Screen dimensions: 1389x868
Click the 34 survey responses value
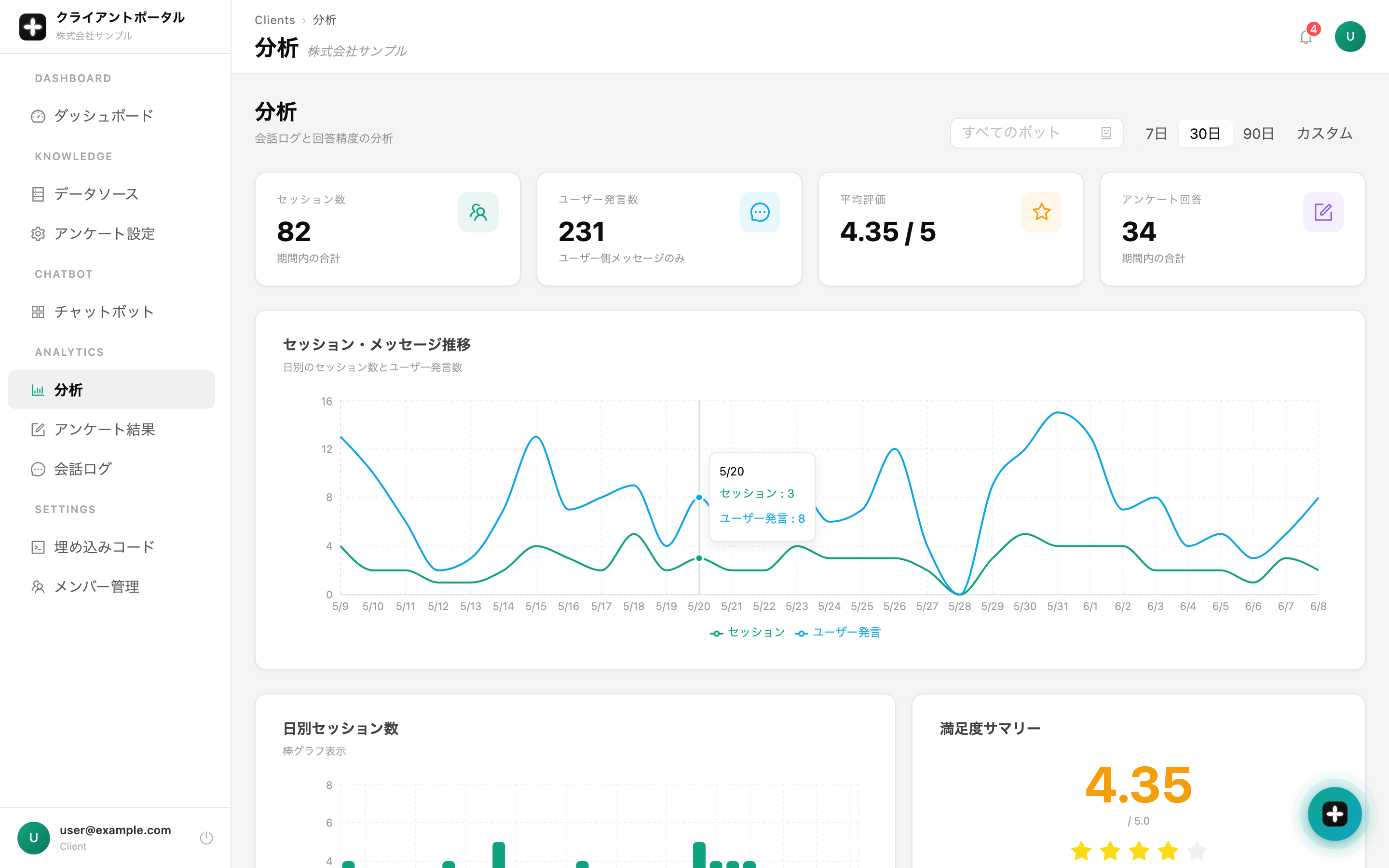click(x=1139, y=232)
